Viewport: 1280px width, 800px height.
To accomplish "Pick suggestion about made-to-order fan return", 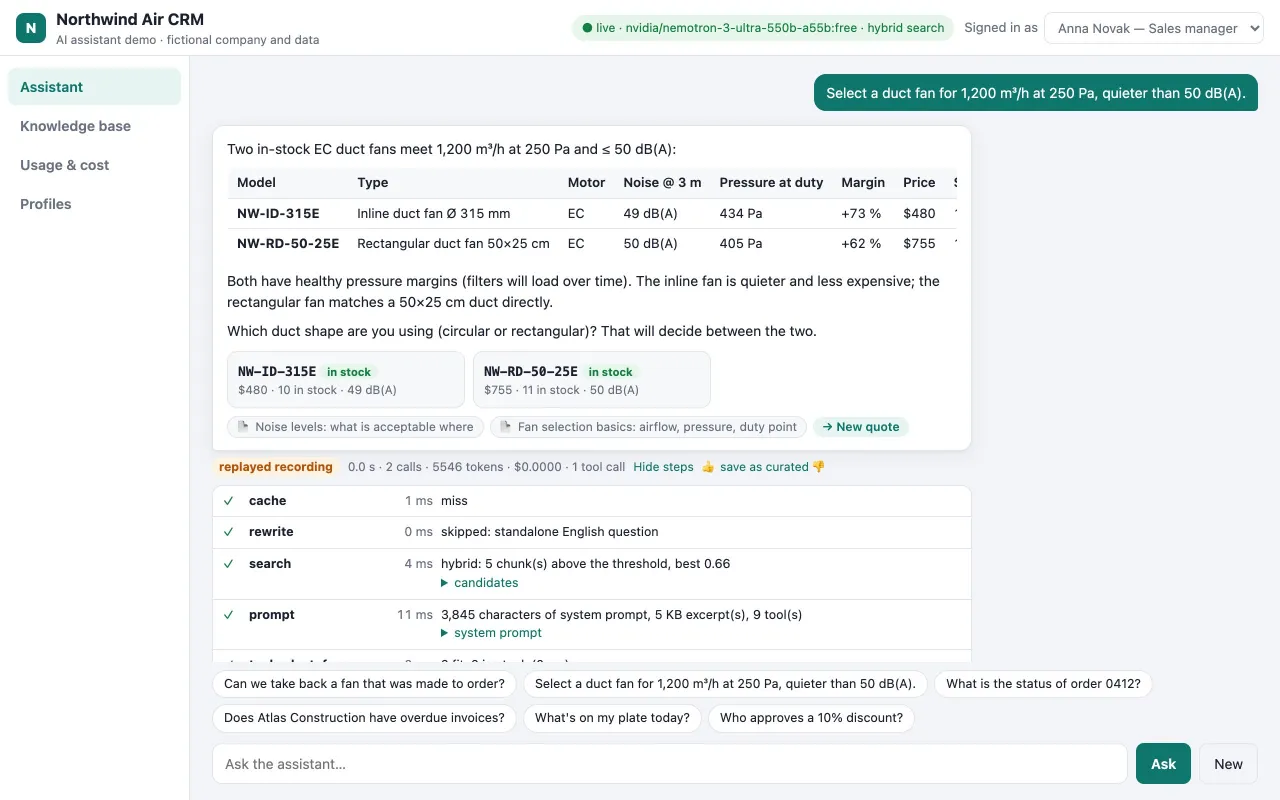I will tap(365, 684).
